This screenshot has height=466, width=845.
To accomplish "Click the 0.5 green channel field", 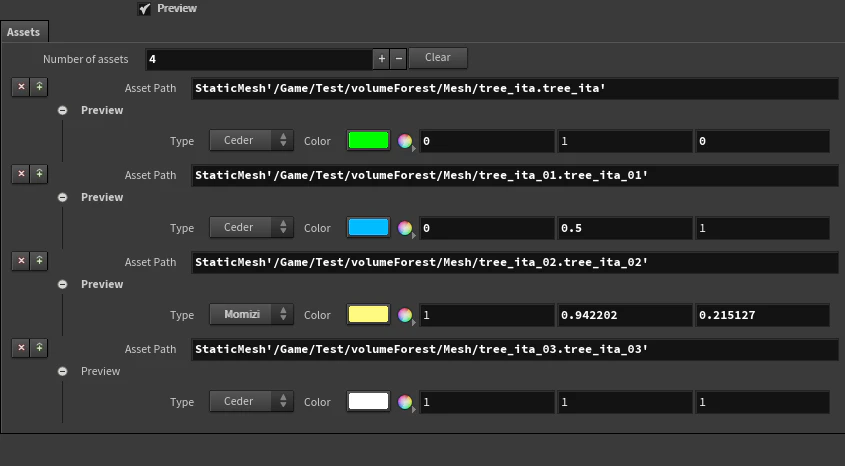I will point(625,228).
